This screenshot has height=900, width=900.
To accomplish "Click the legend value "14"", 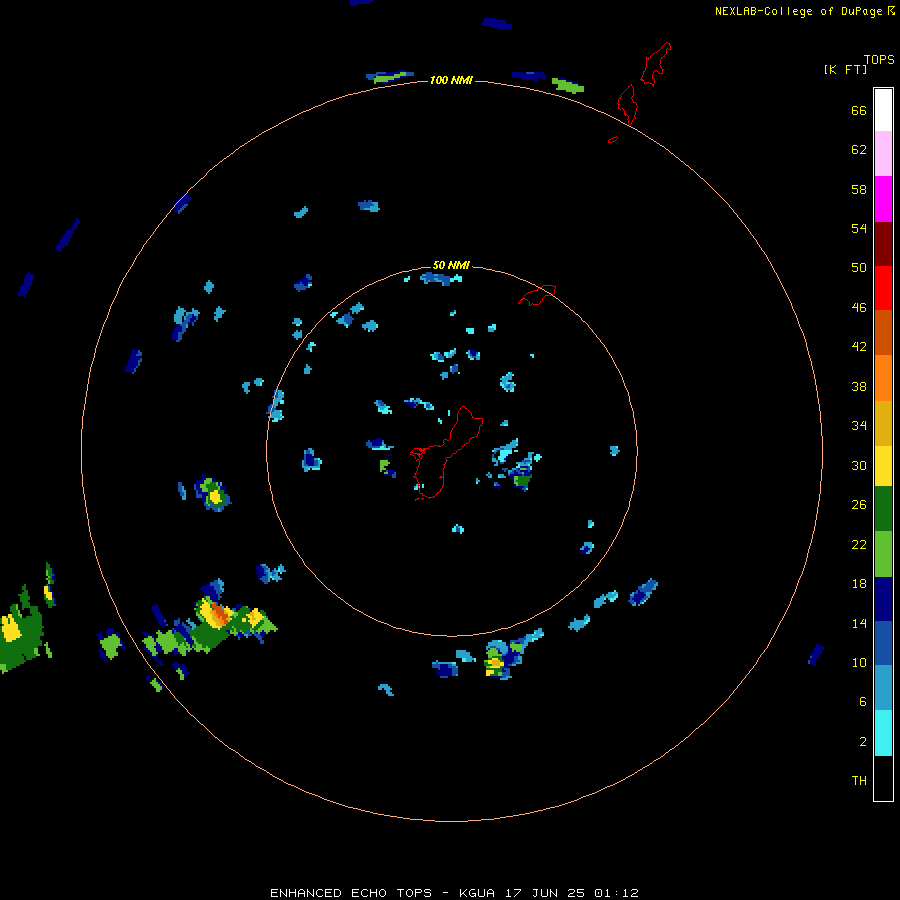I will pos(859,623).
